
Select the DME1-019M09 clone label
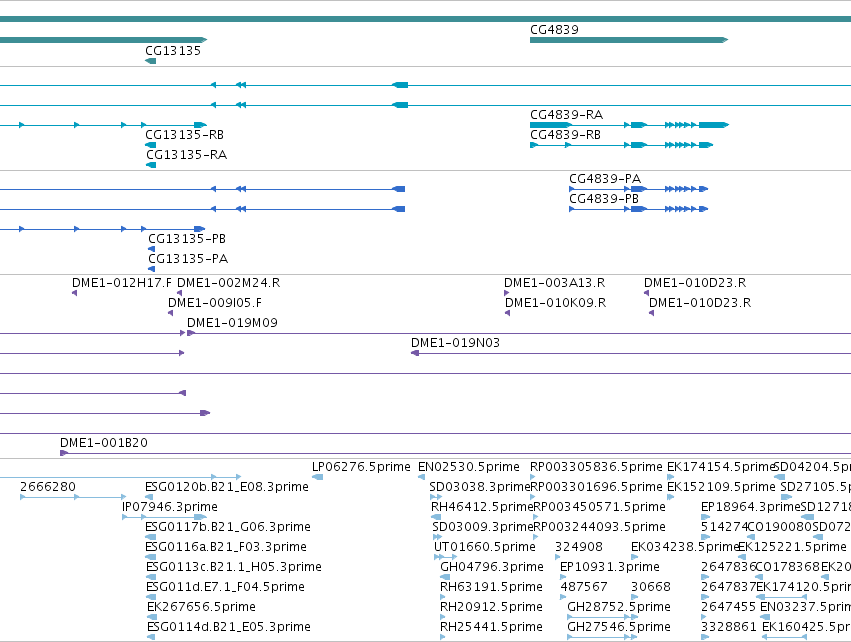(232, 323)
